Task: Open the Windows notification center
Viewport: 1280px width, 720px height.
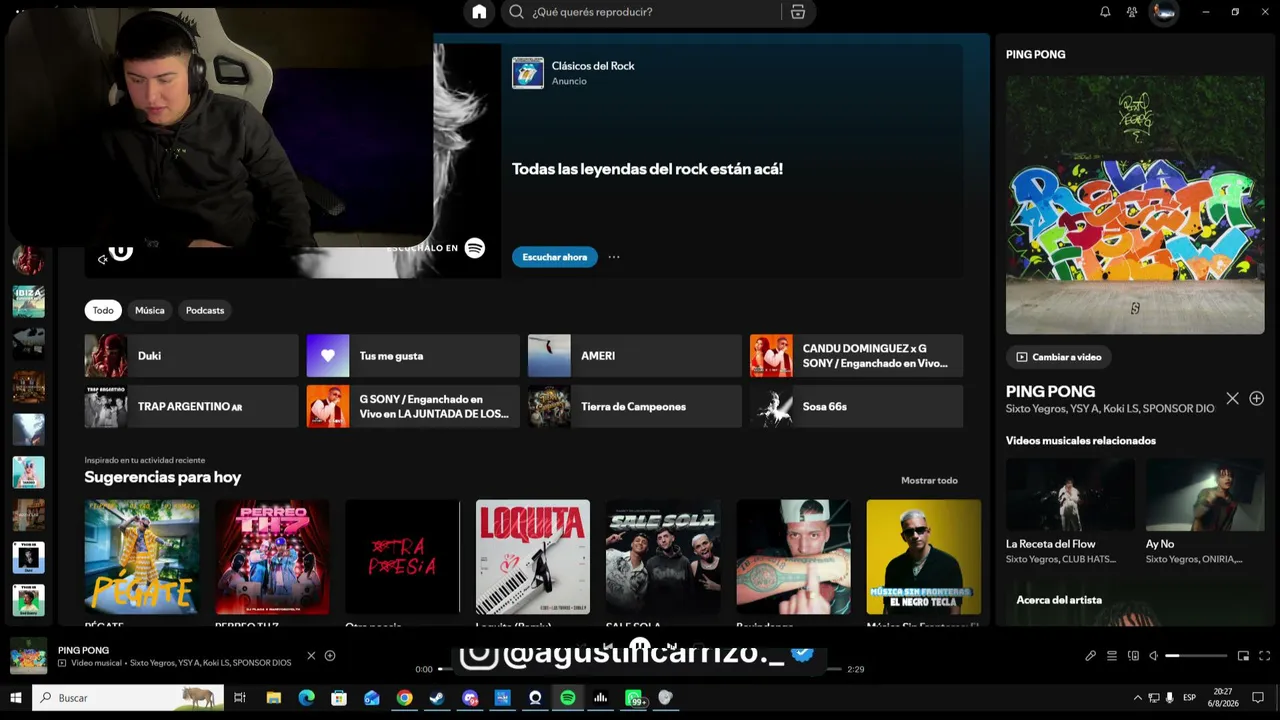Action: (x=1259, y=698)
